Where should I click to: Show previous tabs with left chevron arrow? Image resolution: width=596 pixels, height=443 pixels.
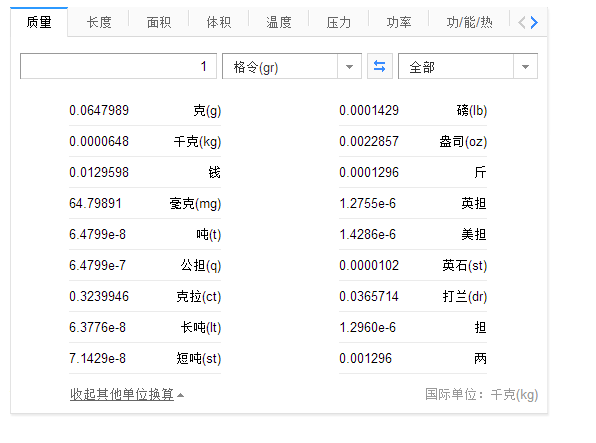(x=522, y=22)
